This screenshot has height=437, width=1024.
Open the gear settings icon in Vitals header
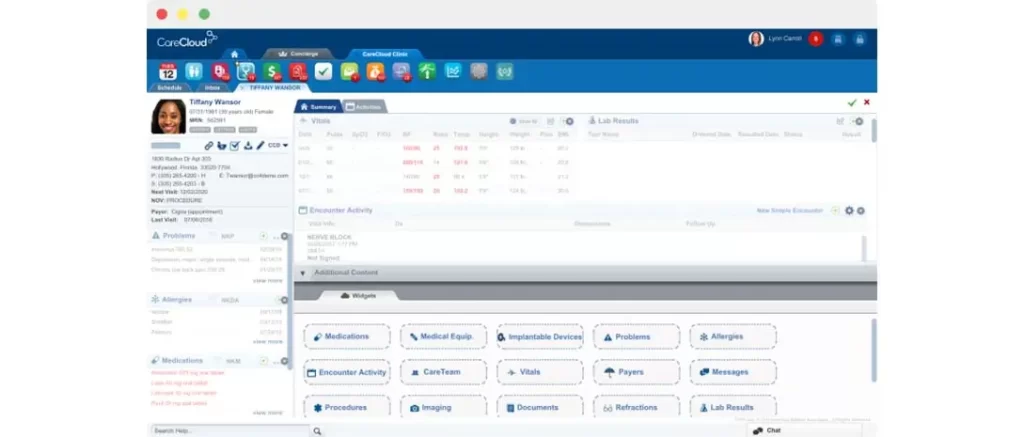(569, 121)
